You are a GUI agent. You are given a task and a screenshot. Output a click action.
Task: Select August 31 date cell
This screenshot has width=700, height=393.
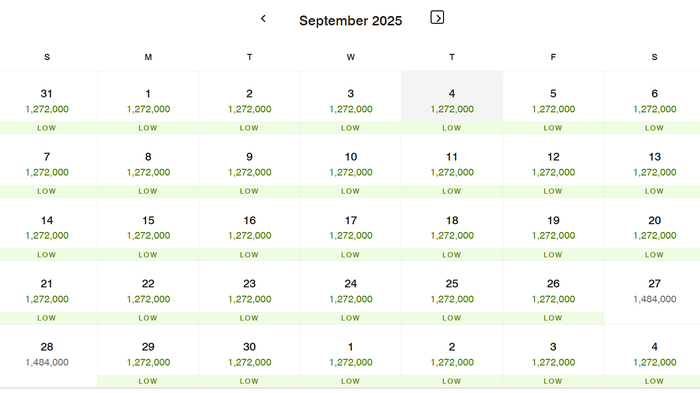(47, 102)
